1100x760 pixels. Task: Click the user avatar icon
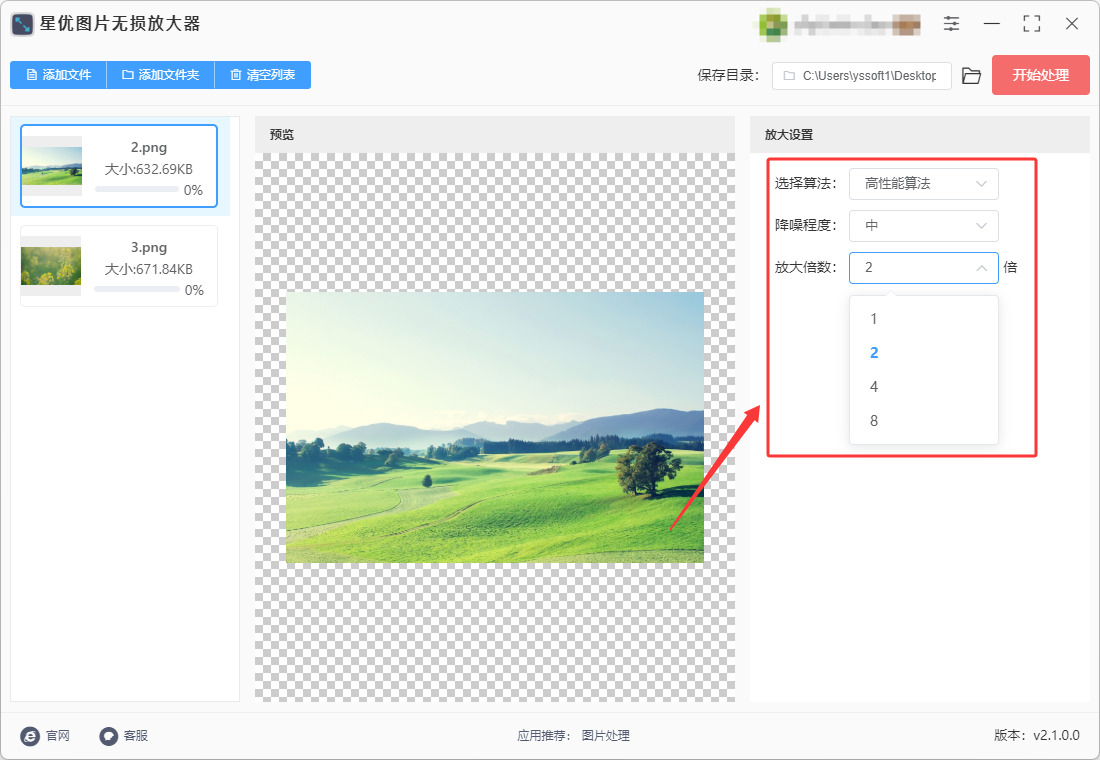[772, 24]
